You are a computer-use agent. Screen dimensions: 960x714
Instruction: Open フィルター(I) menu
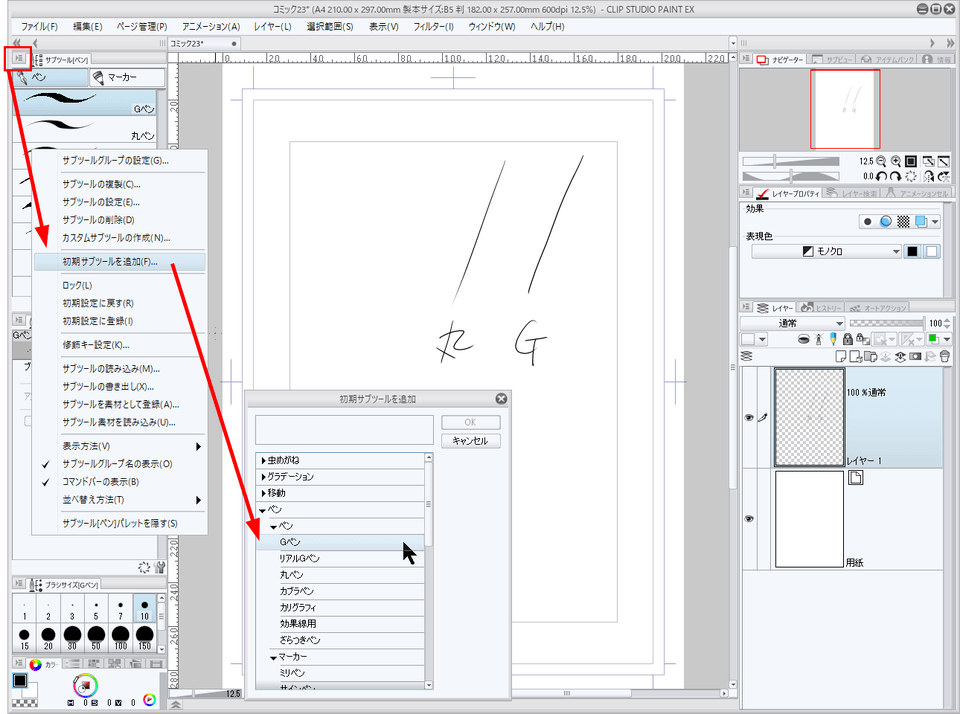point(433,27)
